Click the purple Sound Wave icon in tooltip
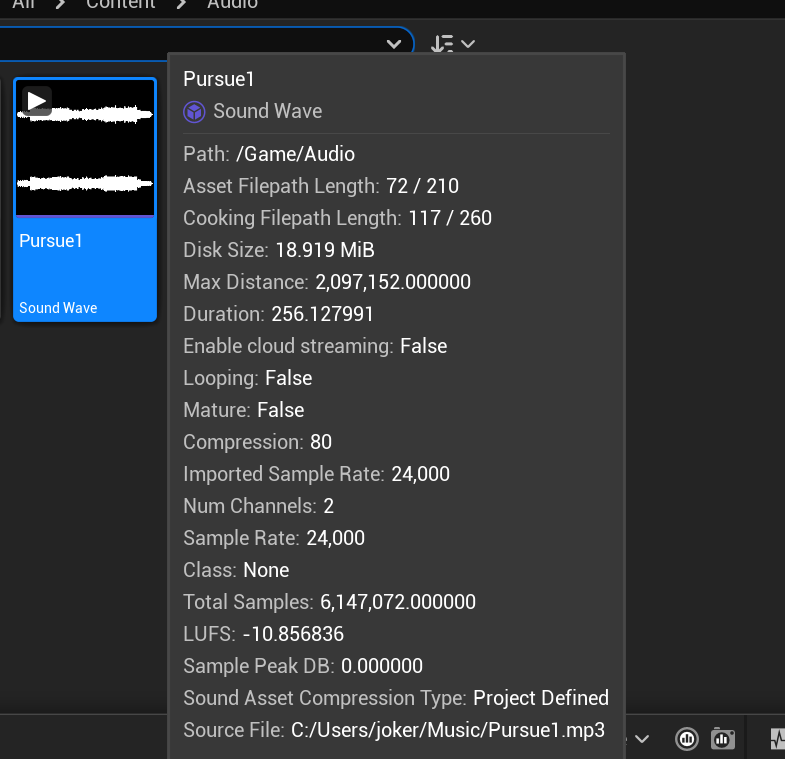The width and height of the screenshot is (785, 759). 194,112
